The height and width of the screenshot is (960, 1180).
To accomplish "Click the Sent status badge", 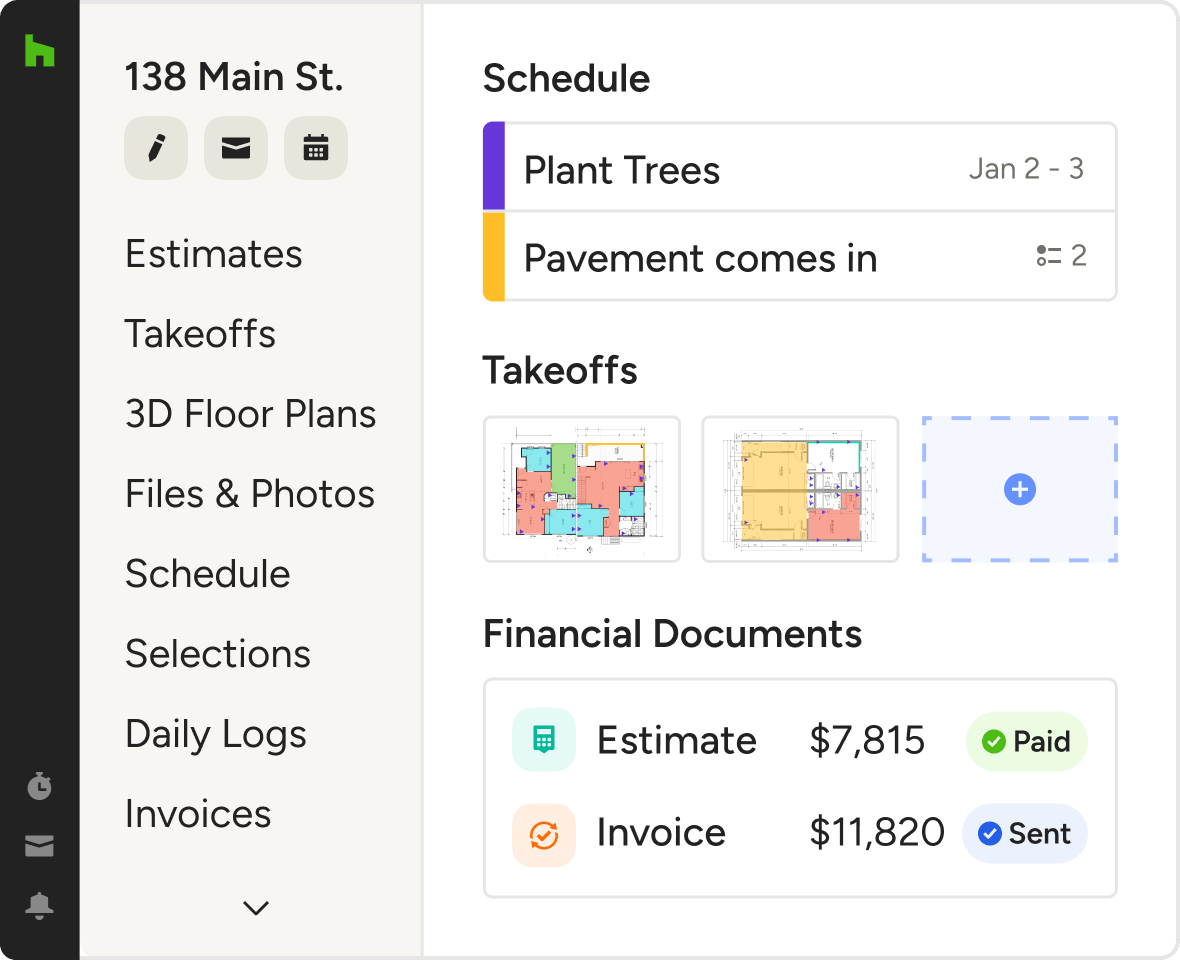I will pyautogui.click(x=1024, y=834).
